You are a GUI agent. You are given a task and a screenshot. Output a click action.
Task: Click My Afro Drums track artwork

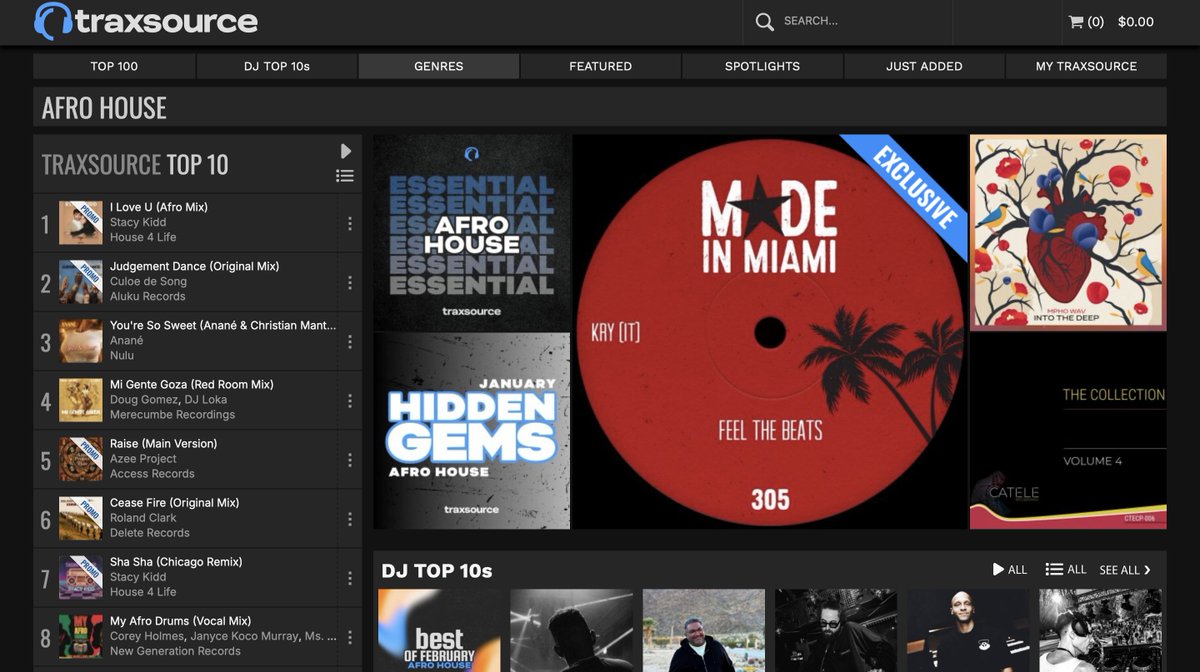[x=81, y=636]
